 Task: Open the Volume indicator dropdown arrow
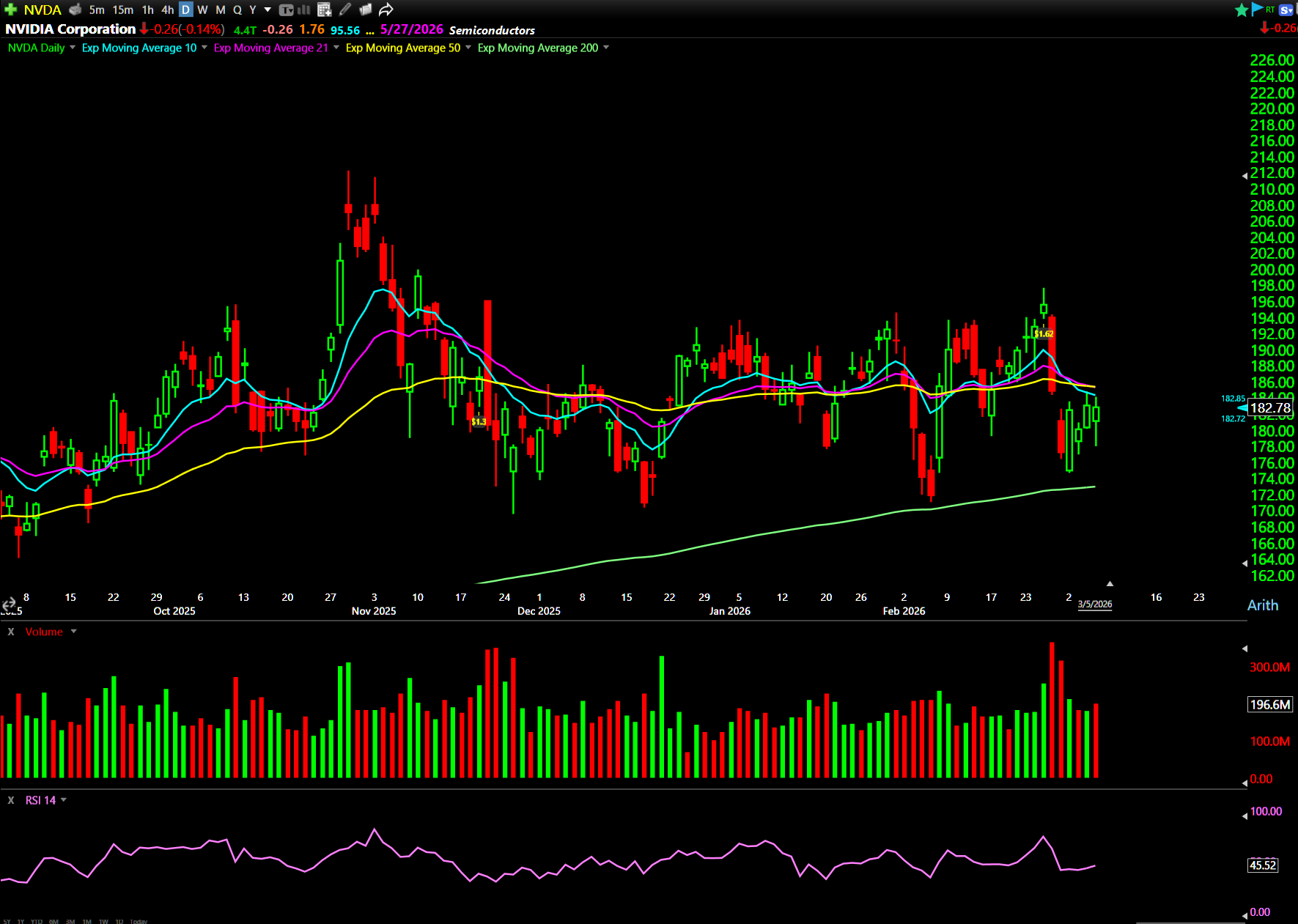pyautogui.click(x=74, y=632)
